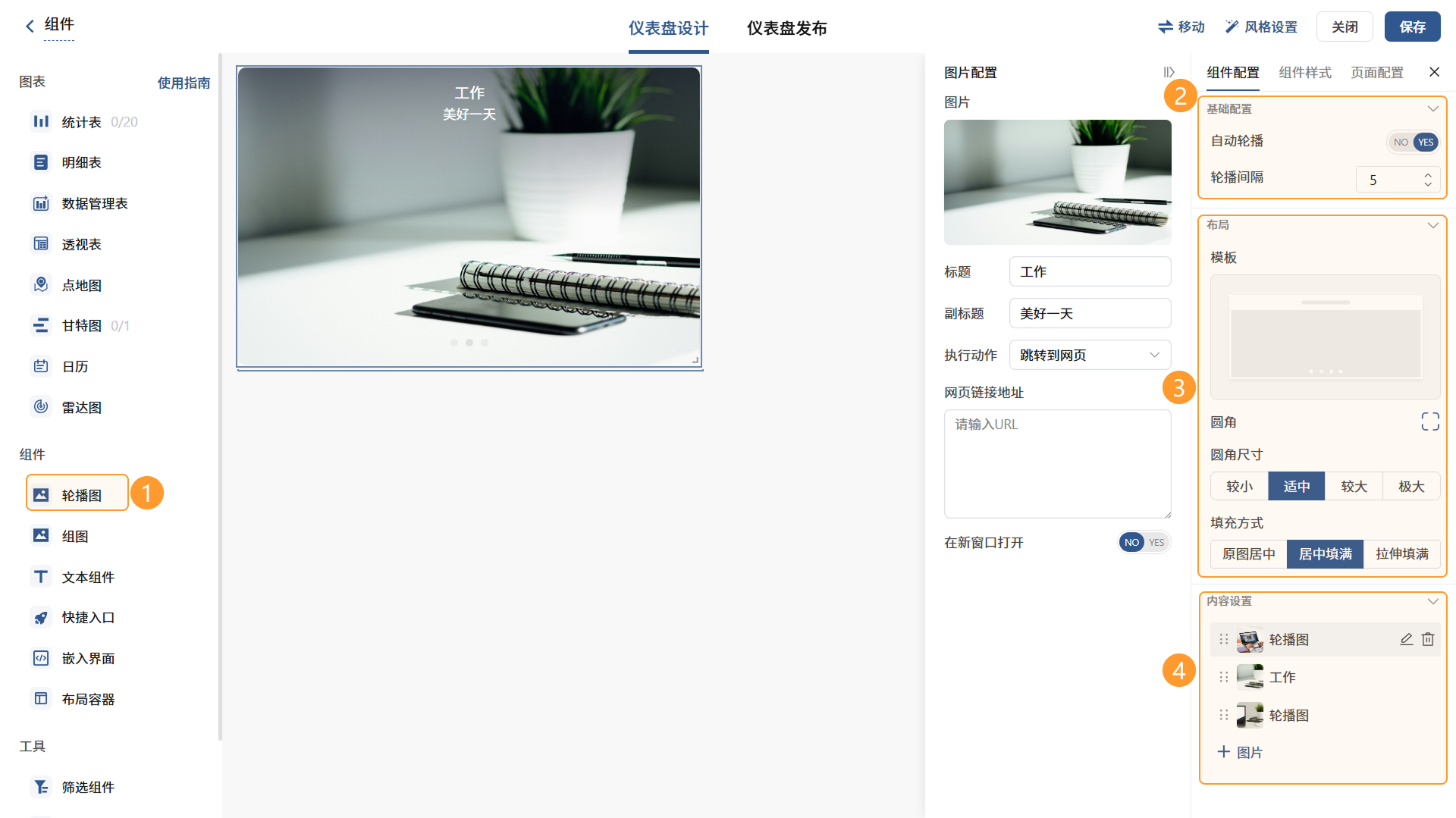This screenshot has width=1456, height=818.
Task: Select 拉伸填满 fill mode
Action: 1401,554
